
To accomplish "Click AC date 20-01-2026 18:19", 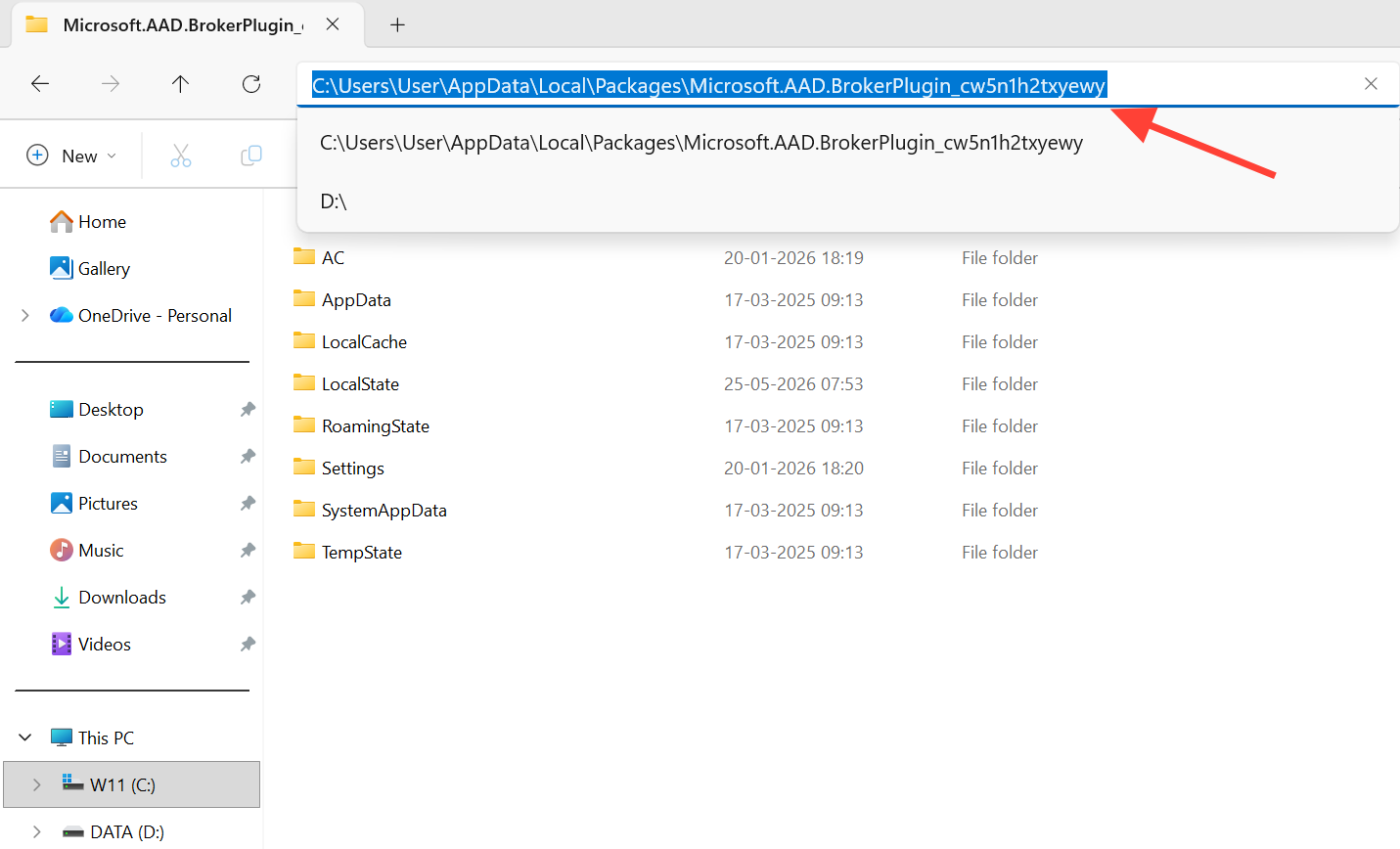I will [793, 258].
